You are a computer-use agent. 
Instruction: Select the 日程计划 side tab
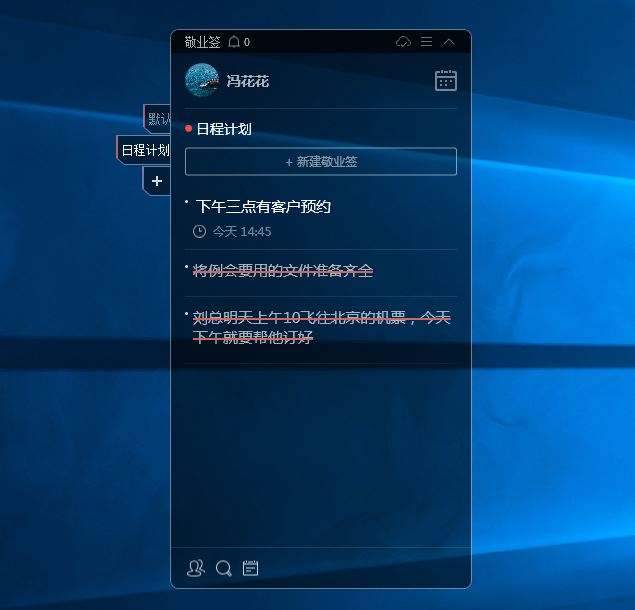pos(144,150)
